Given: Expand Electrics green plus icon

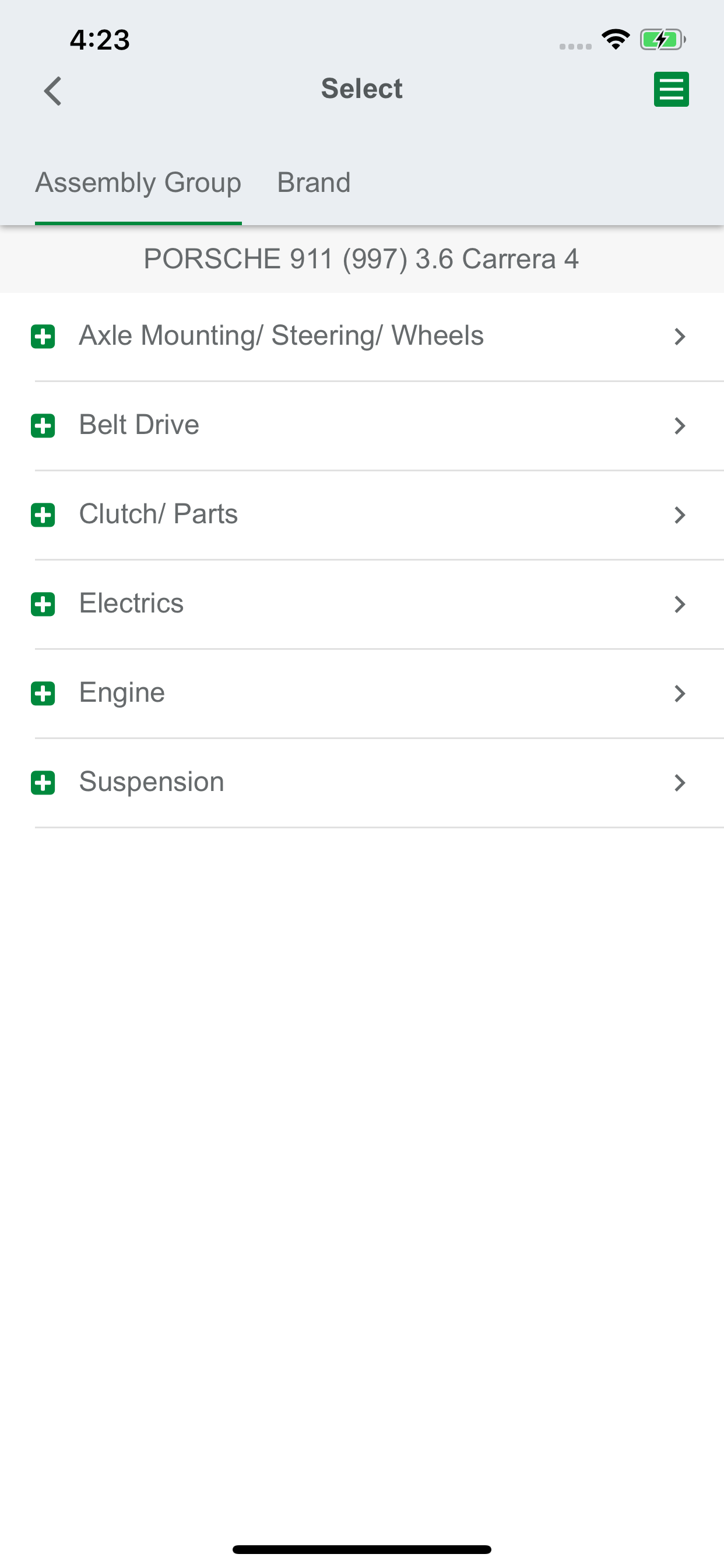Looking at the screenshot, I should pyautogui.click(x=43, y=604).
